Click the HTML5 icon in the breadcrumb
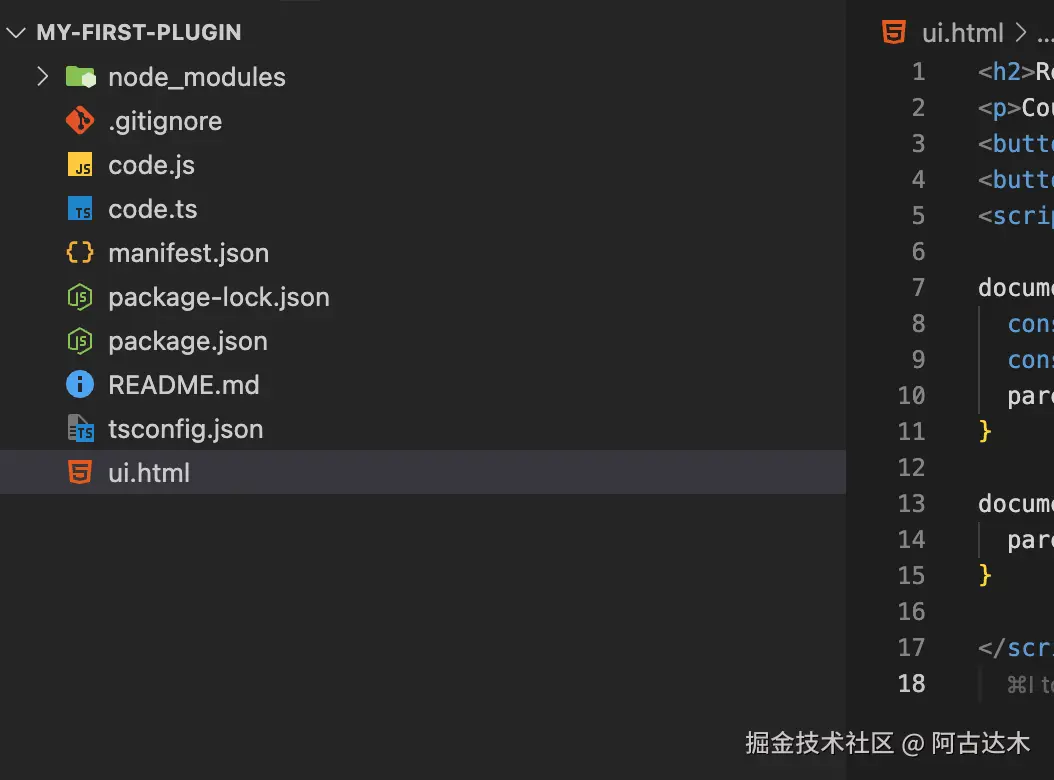This screenshot has height=780, width=1054. [x=893, y=32]
